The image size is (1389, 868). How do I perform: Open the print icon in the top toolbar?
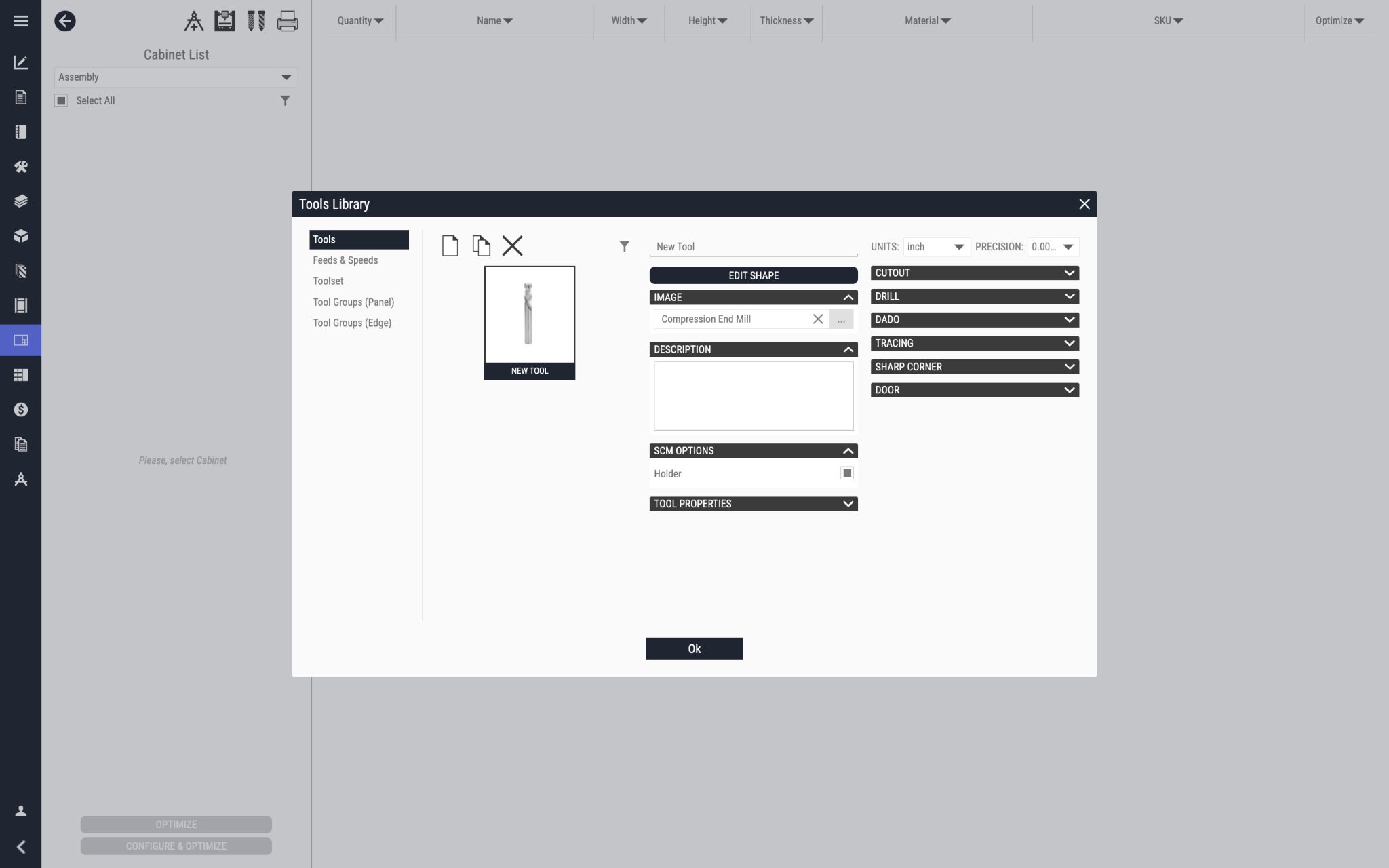click(x=287, y=21)
